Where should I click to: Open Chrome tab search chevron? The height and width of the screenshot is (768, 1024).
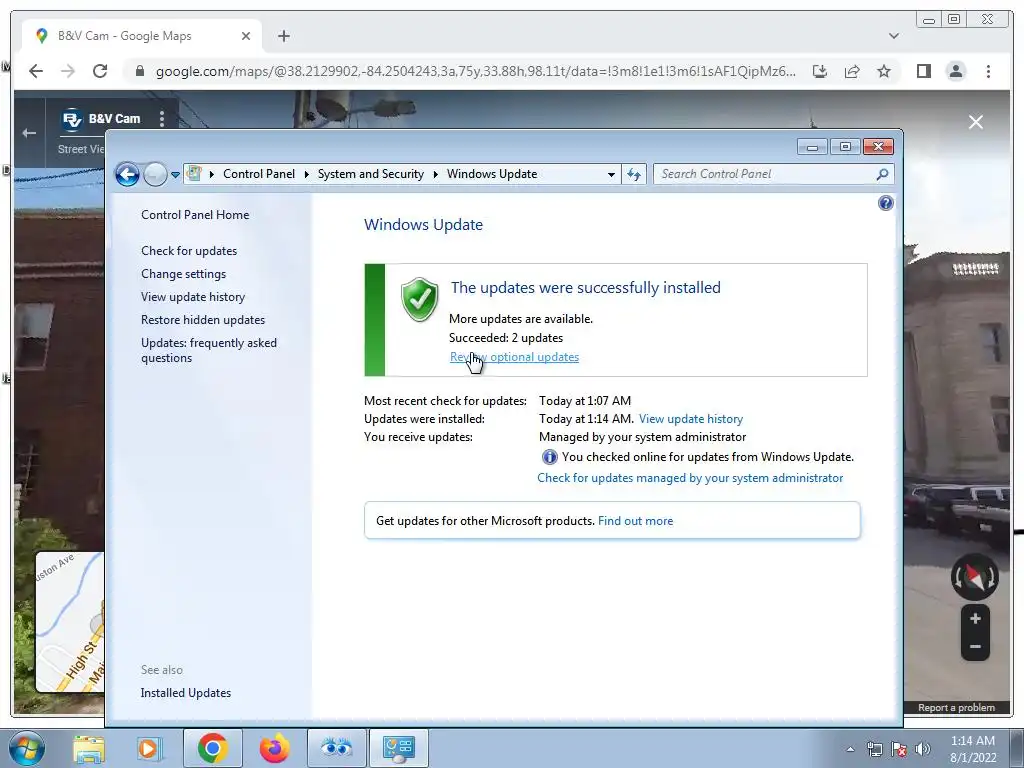(x=894, y=36)
